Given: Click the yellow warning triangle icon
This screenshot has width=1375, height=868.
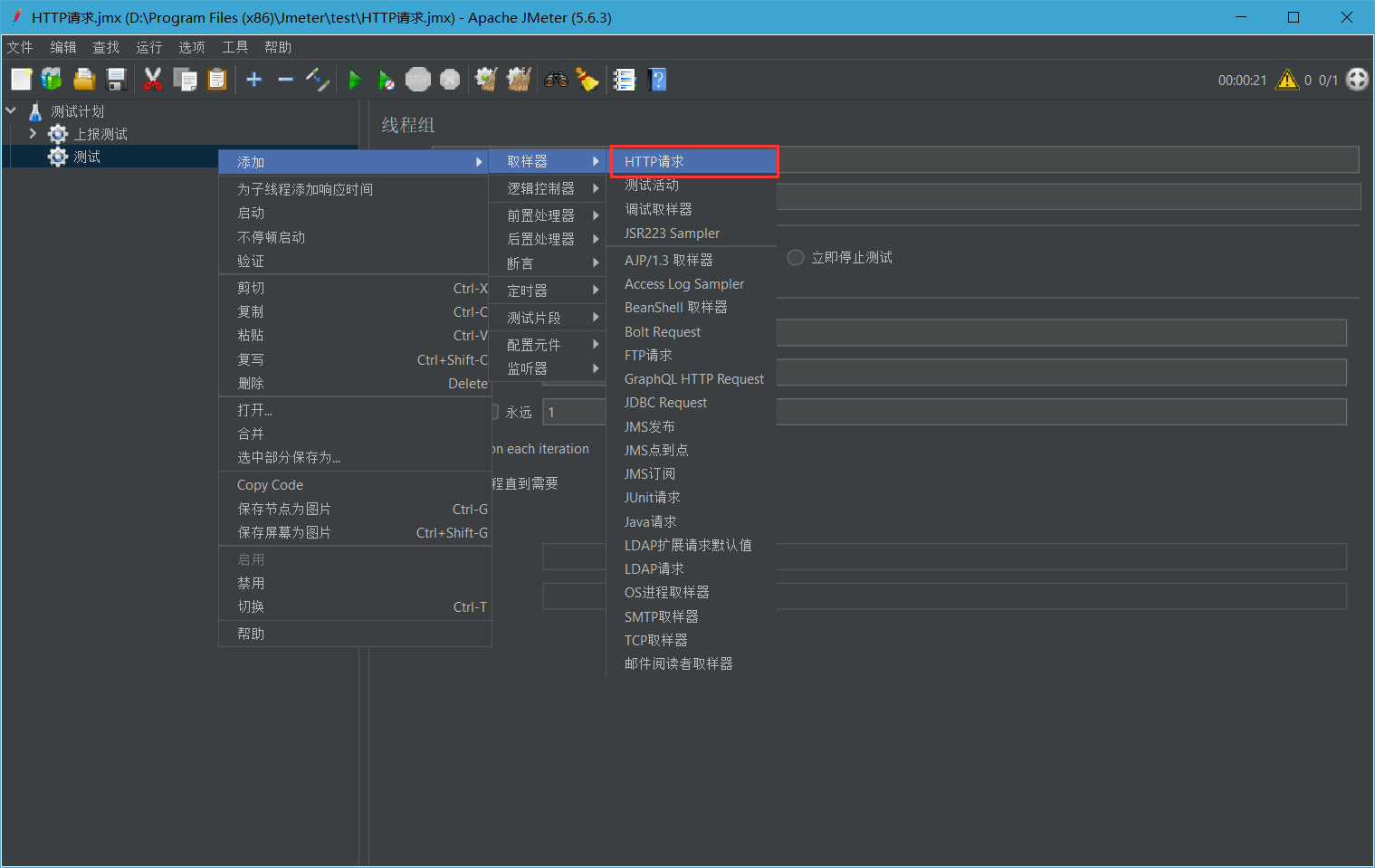Looking at the screenshot, I should click(x=1286, y=80).
